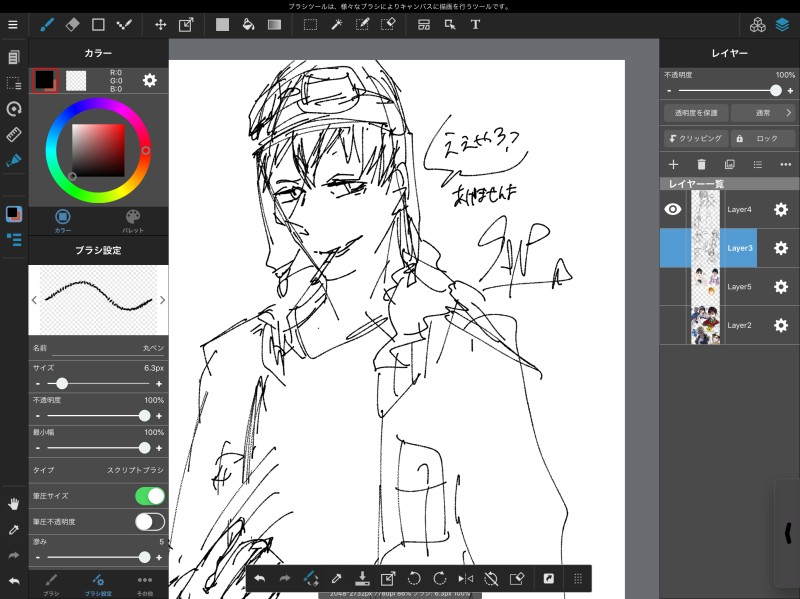Click undo arrow in left sidebar
Viewport: 800px width, 599px height.
(14, 581)
